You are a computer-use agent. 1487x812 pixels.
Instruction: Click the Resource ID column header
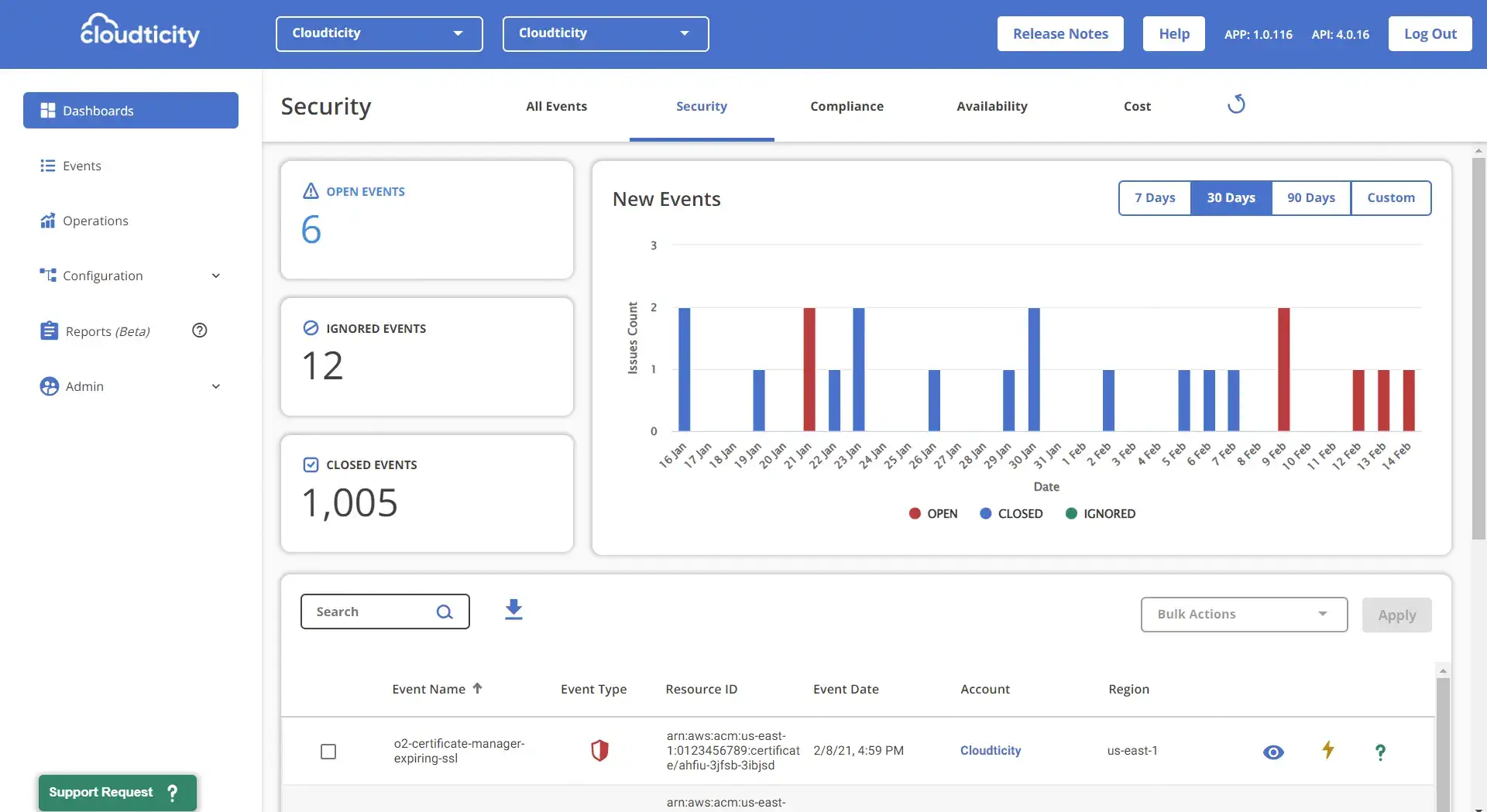point(701,689)
